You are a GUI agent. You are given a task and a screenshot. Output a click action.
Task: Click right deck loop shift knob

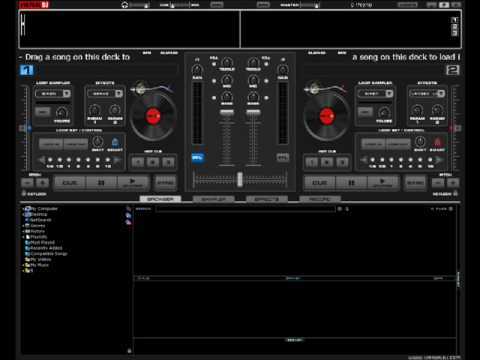pyautogui.click(x=420, y=142)
